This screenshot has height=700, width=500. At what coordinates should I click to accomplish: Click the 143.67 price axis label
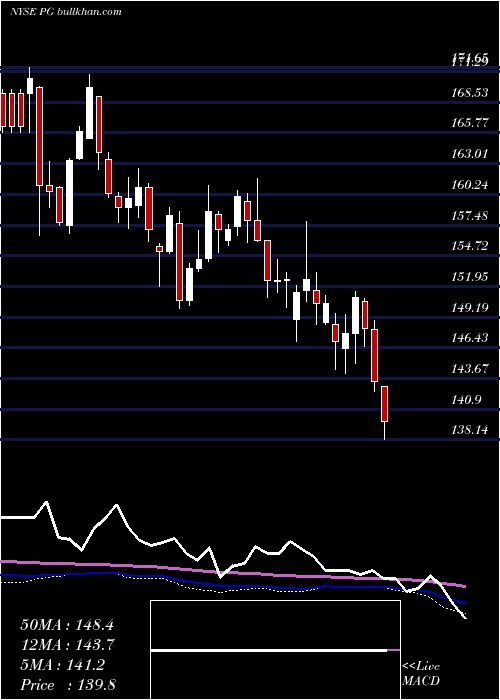471,369
